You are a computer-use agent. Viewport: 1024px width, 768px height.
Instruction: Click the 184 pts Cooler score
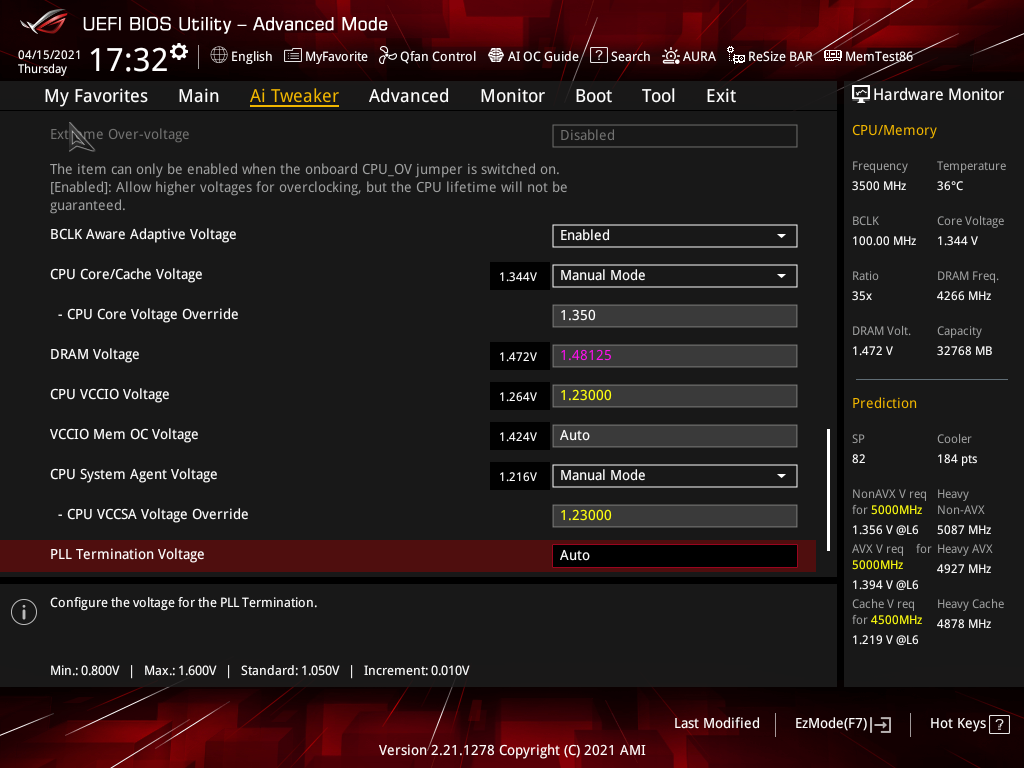tap(957, 459)
